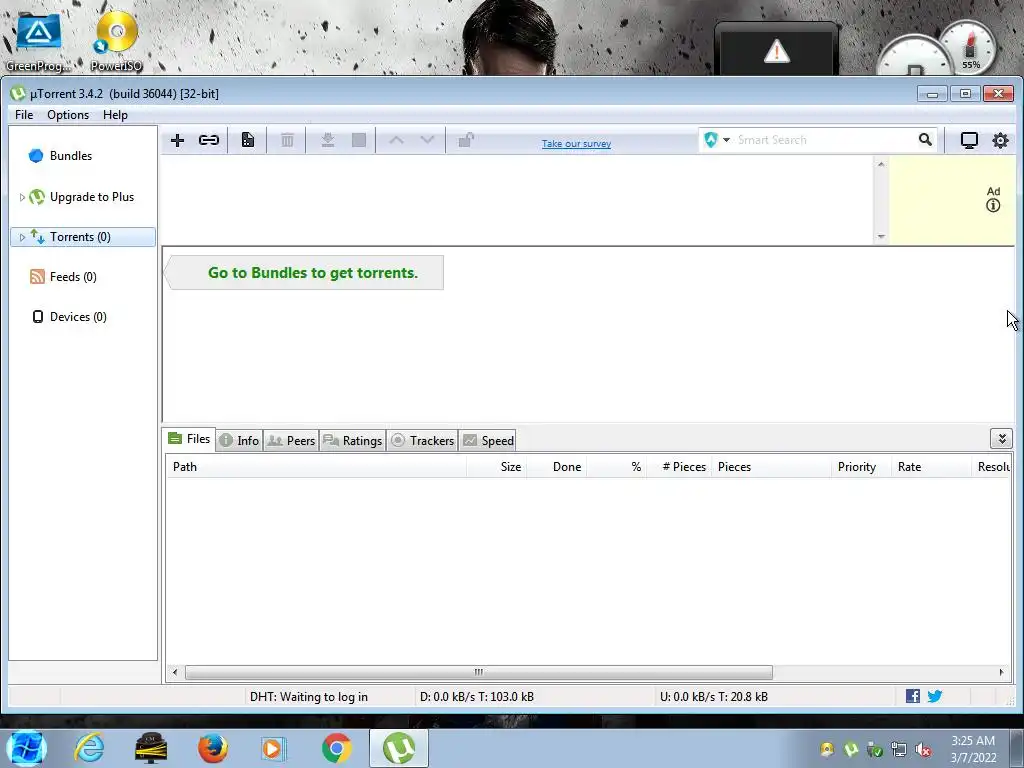Image resolution: width=1024 pixels, height=768 pixels.
Task: Click the Size column header
Action: point(496,467)
